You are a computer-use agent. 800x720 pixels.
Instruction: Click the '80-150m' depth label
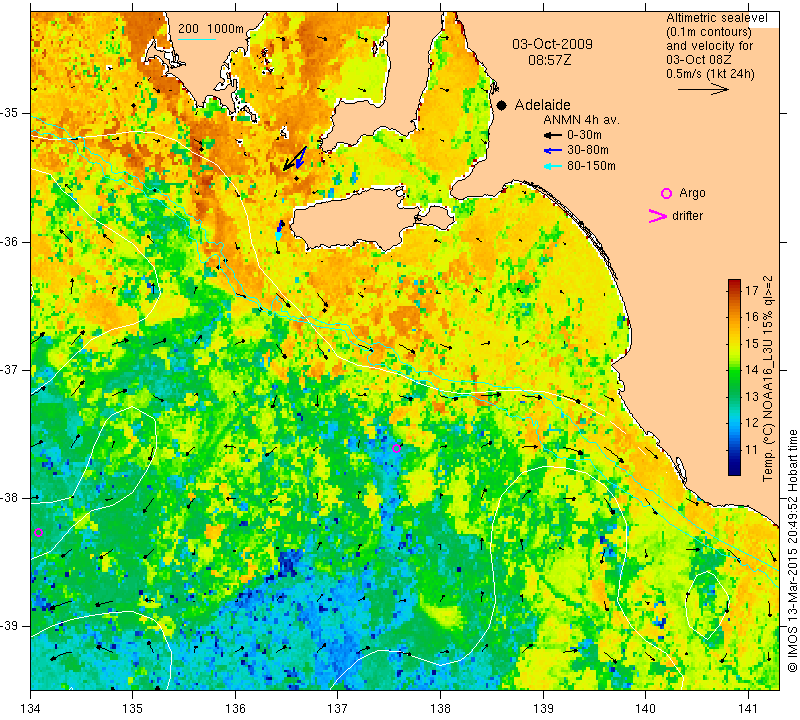pyautogui.click(x=591, y=166)
